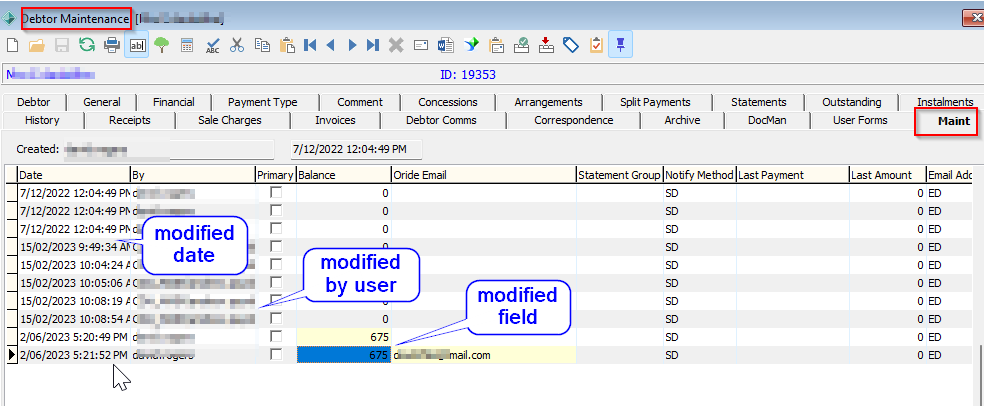Open the Comment tab
Screen dimensions: 984x406
(360, 102)
